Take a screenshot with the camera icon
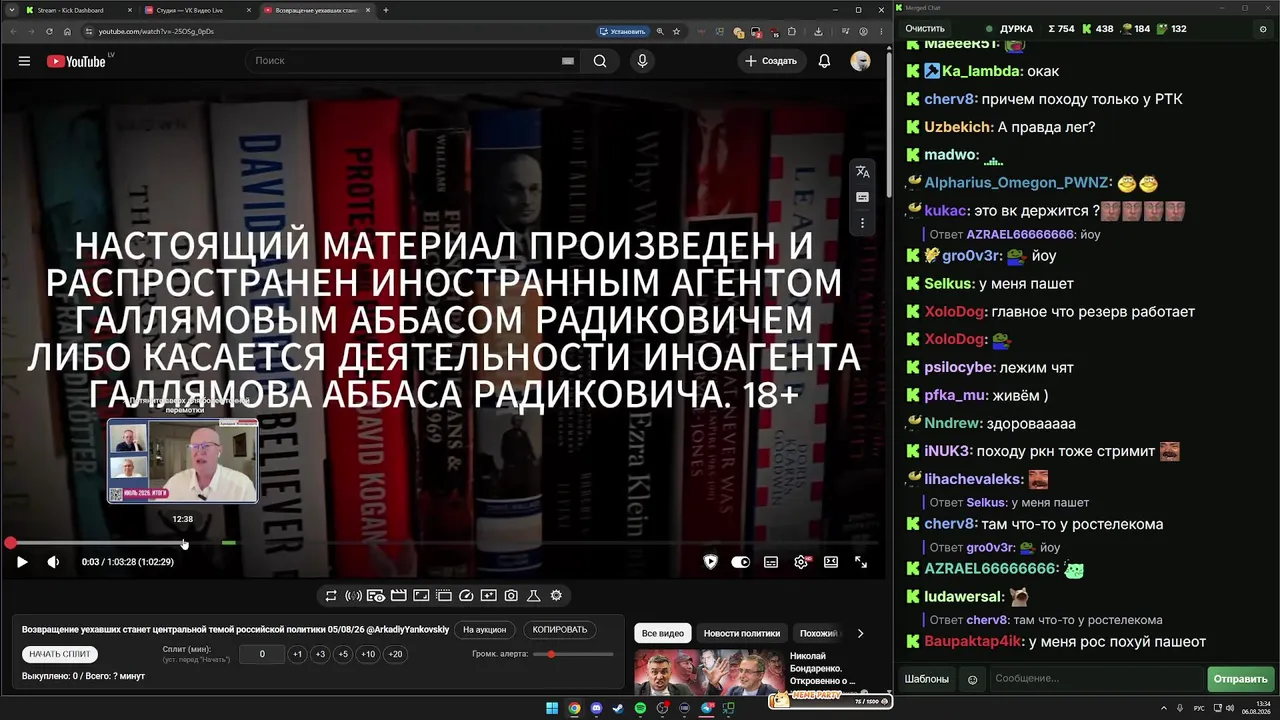 (x=511, y=596)
